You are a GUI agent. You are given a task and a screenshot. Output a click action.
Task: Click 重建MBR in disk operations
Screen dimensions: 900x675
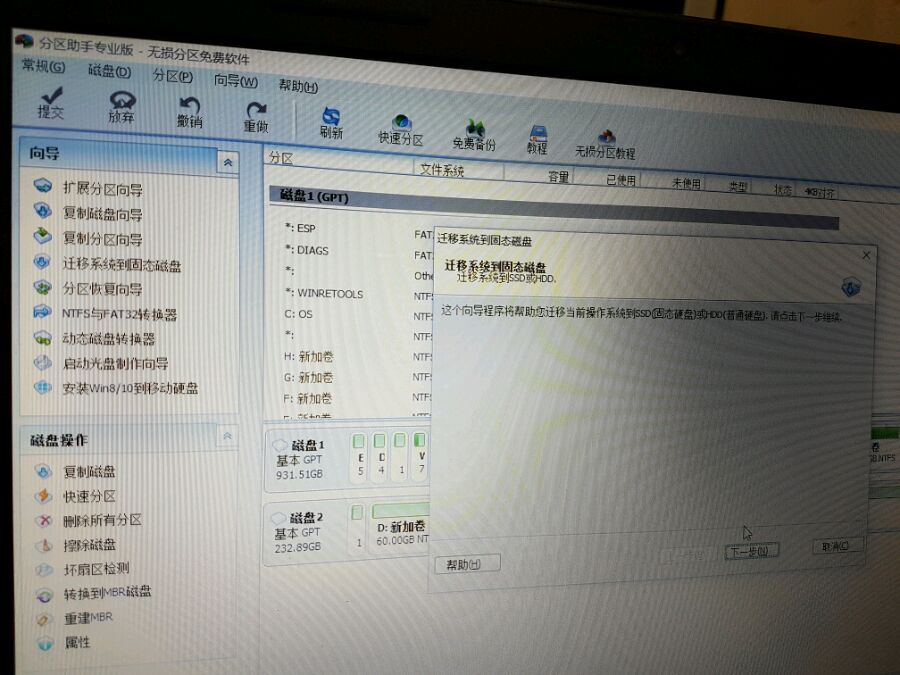point(73,618)
